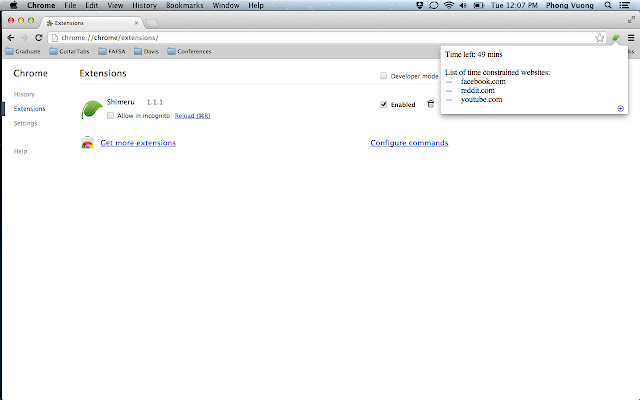Click the Shimeru green leaf extension logo

coord(92,109)
